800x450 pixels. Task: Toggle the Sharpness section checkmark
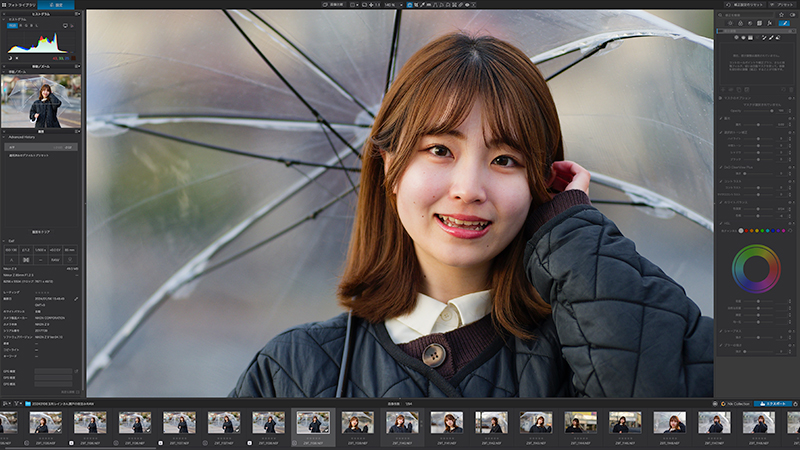[721, 331]
